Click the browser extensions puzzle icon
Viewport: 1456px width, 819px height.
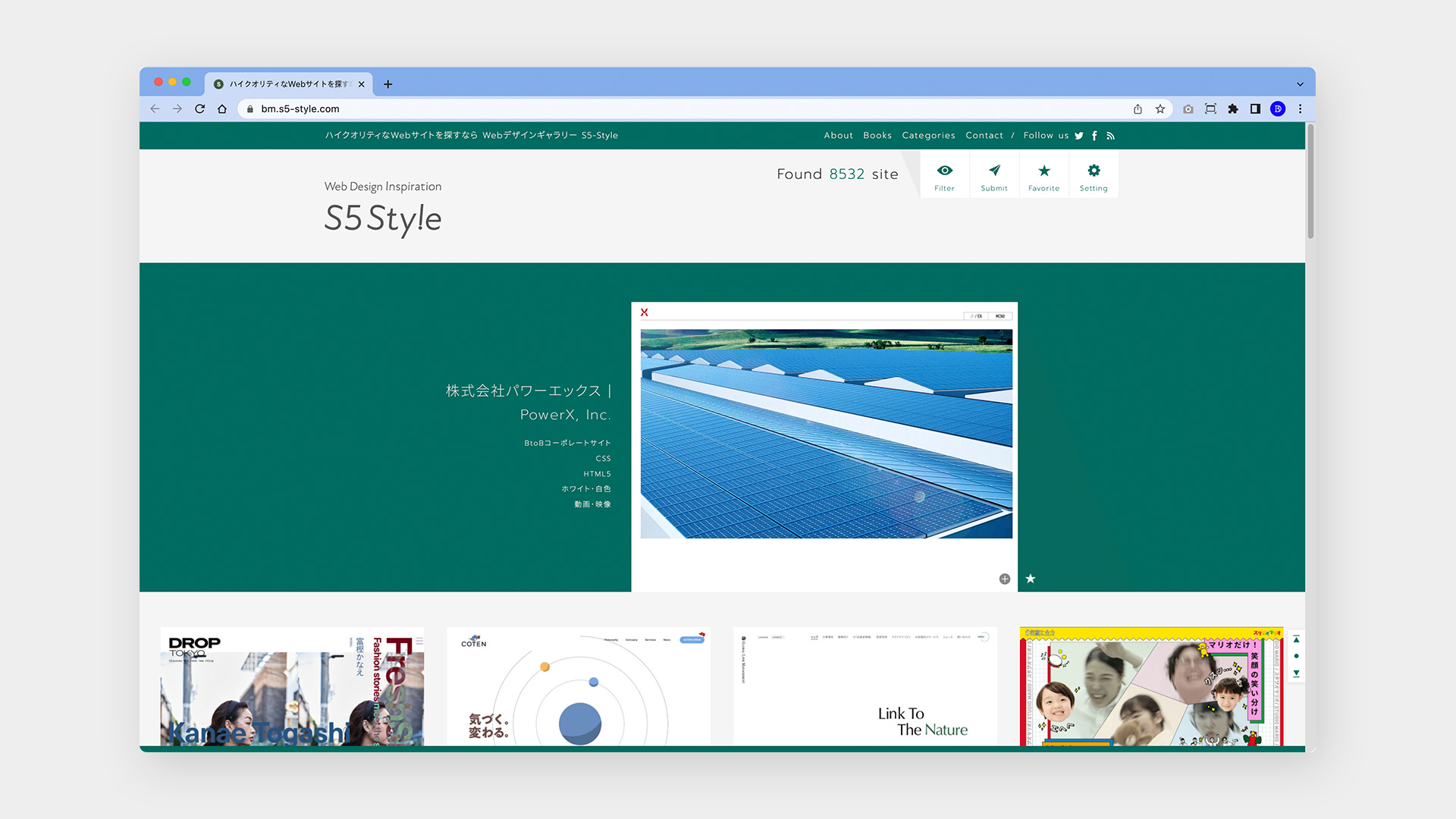1232,108
